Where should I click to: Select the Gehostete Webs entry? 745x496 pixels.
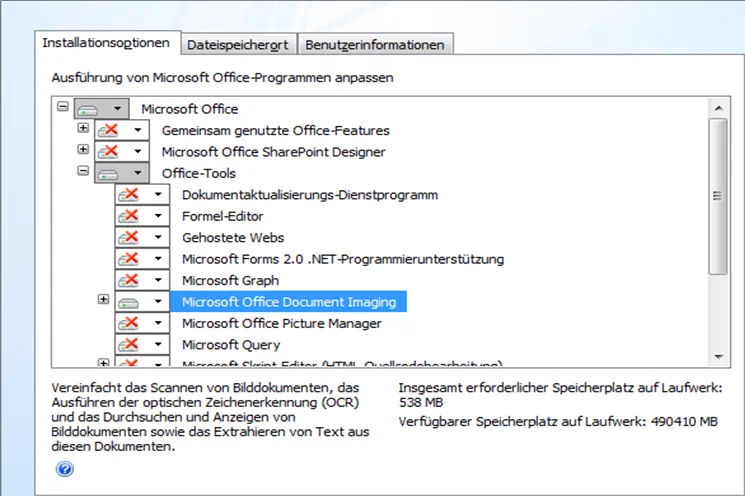[233, 237]
